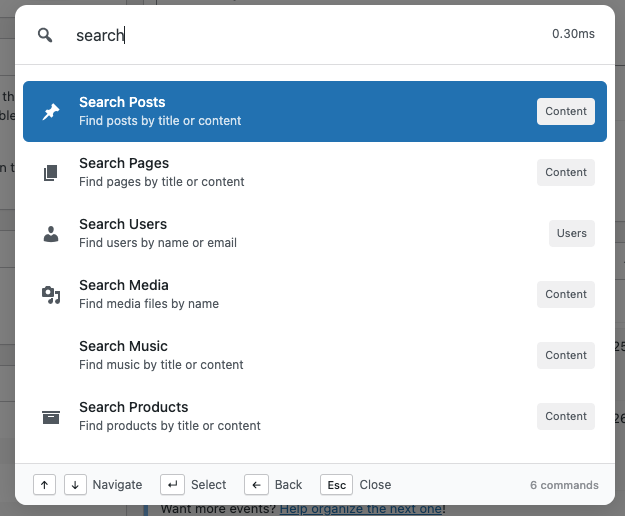The image size is (625, 516).
Task: Click the 'Find music by title or content' text
Action: (161, 365)
